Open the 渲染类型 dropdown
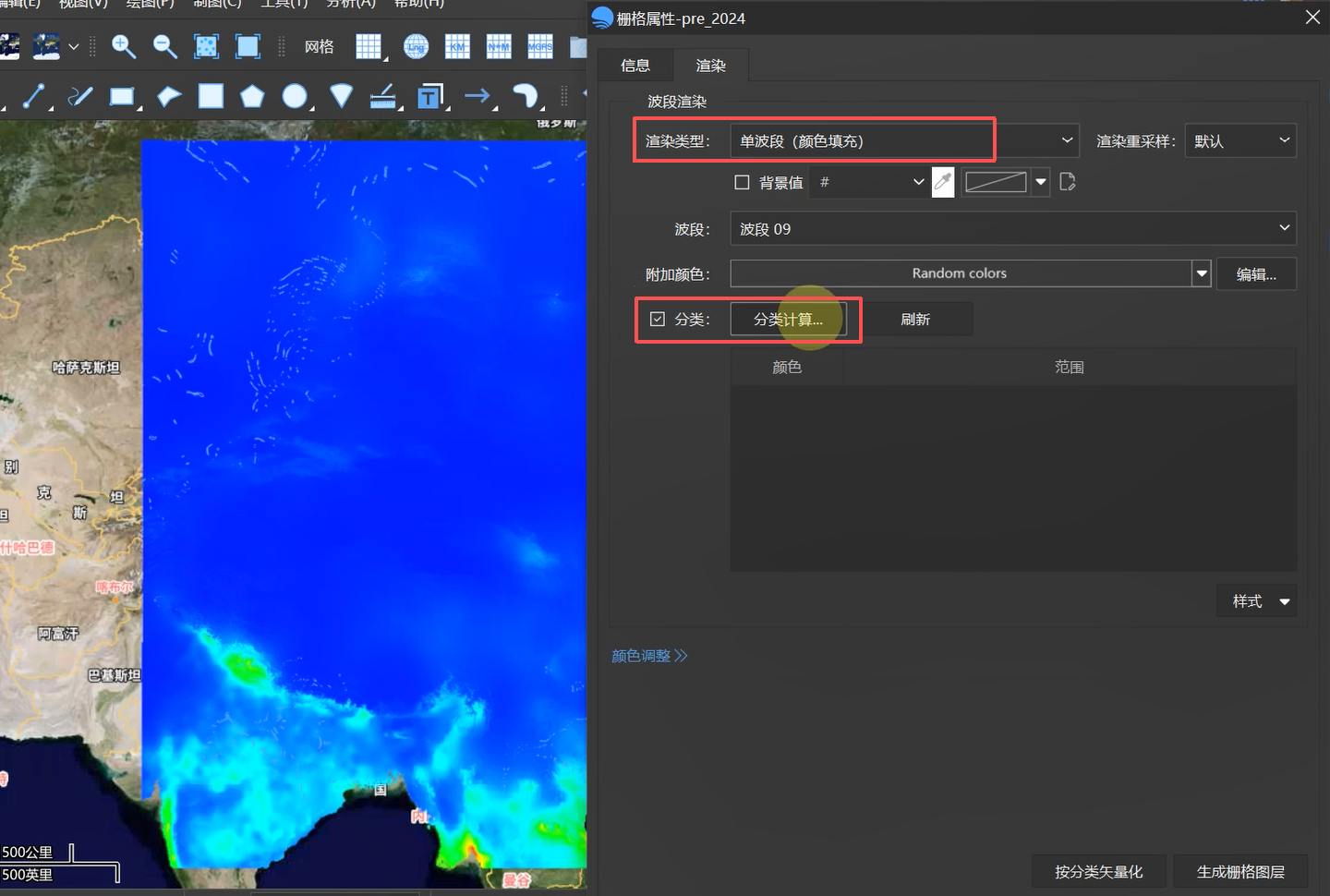The image size is (1330, 896). [905, 140]
